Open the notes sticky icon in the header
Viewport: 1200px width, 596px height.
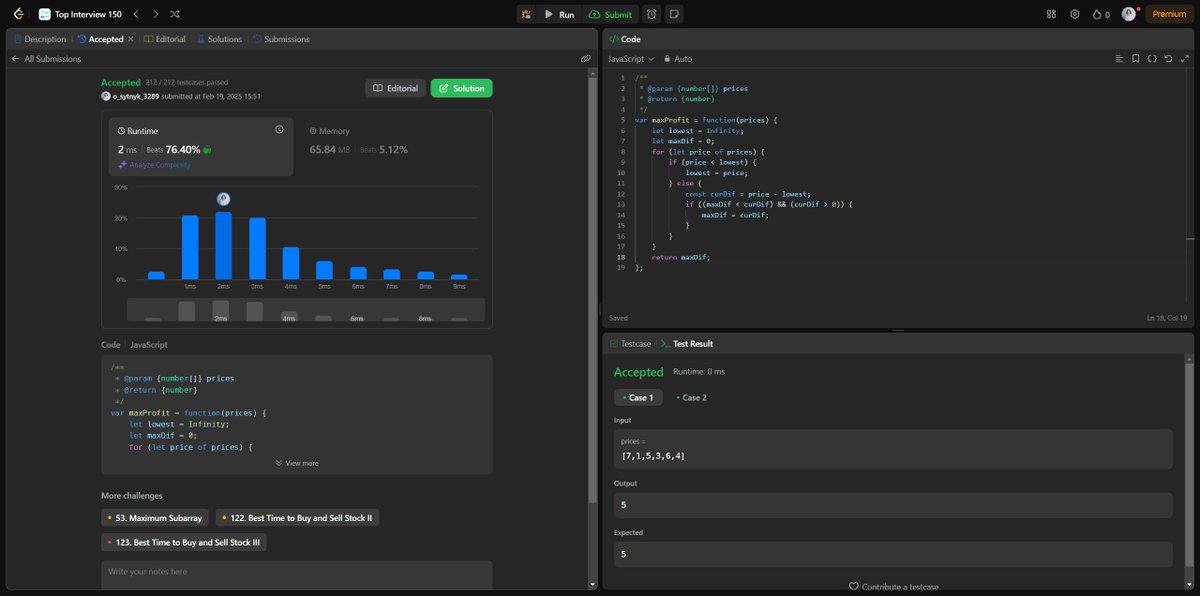[674, 14]
